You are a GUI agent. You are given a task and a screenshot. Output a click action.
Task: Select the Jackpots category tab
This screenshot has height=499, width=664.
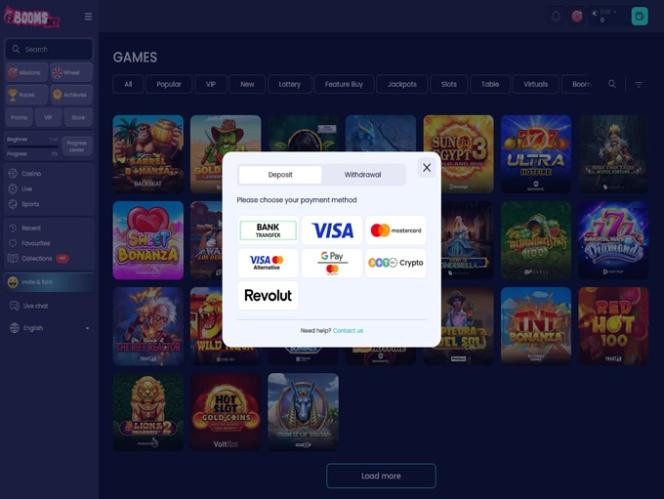point(402,84)
